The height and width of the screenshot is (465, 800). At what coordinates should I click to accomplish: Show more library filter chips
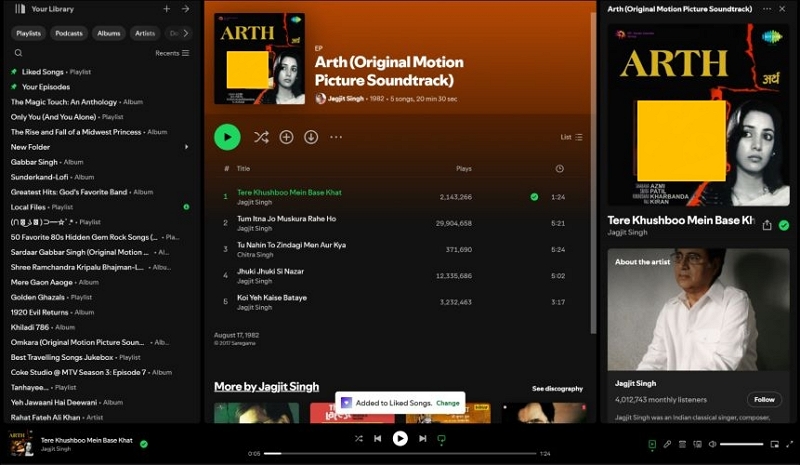(x=186, y=33)
